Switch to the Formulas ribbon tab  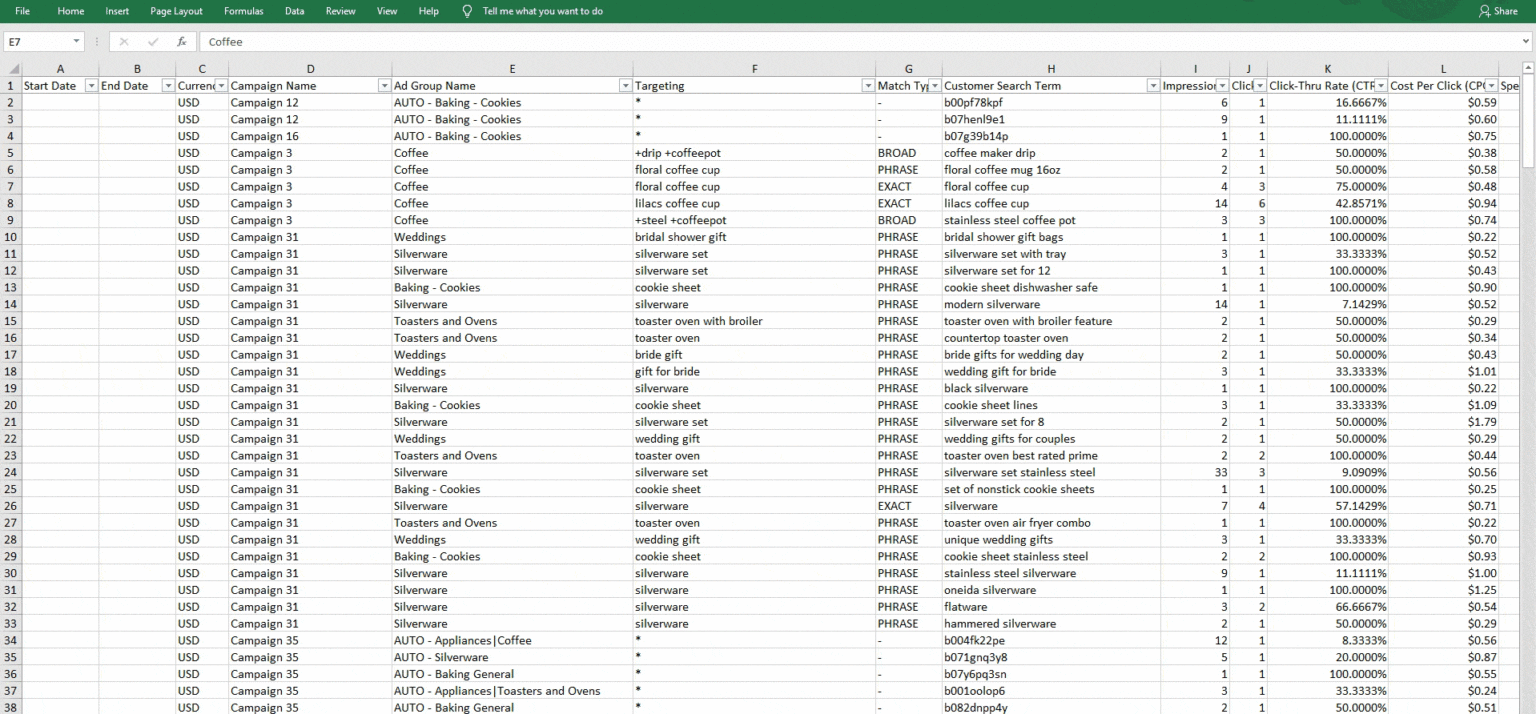[x=243, y=11]
